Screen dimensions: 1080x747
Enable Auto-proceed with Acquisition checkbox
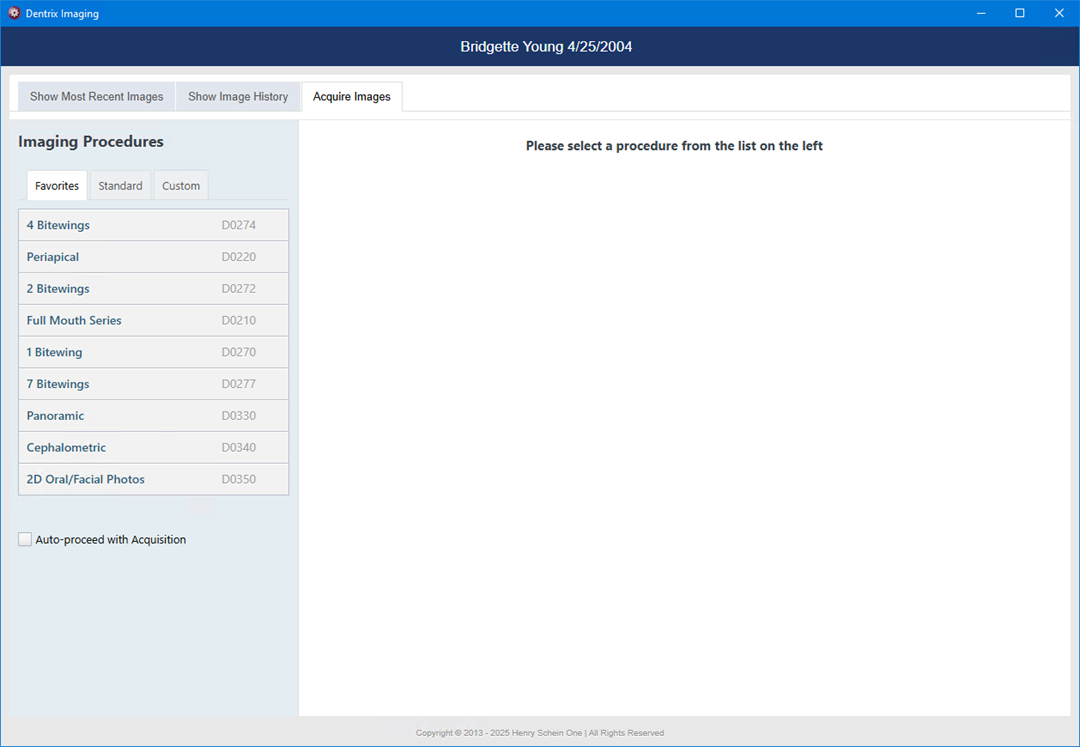click(x=25, y=539)
